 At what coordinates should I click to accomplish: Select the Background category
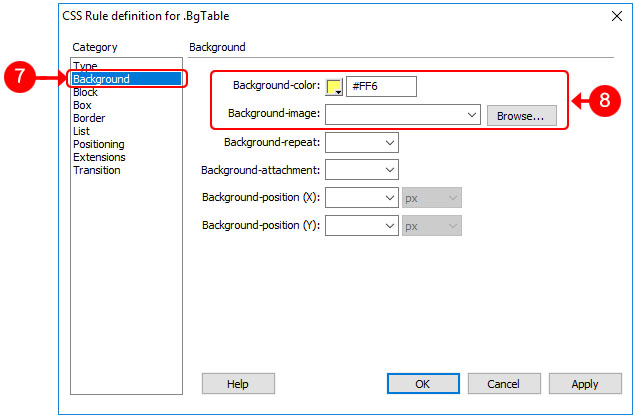click(x=101, y=79)
